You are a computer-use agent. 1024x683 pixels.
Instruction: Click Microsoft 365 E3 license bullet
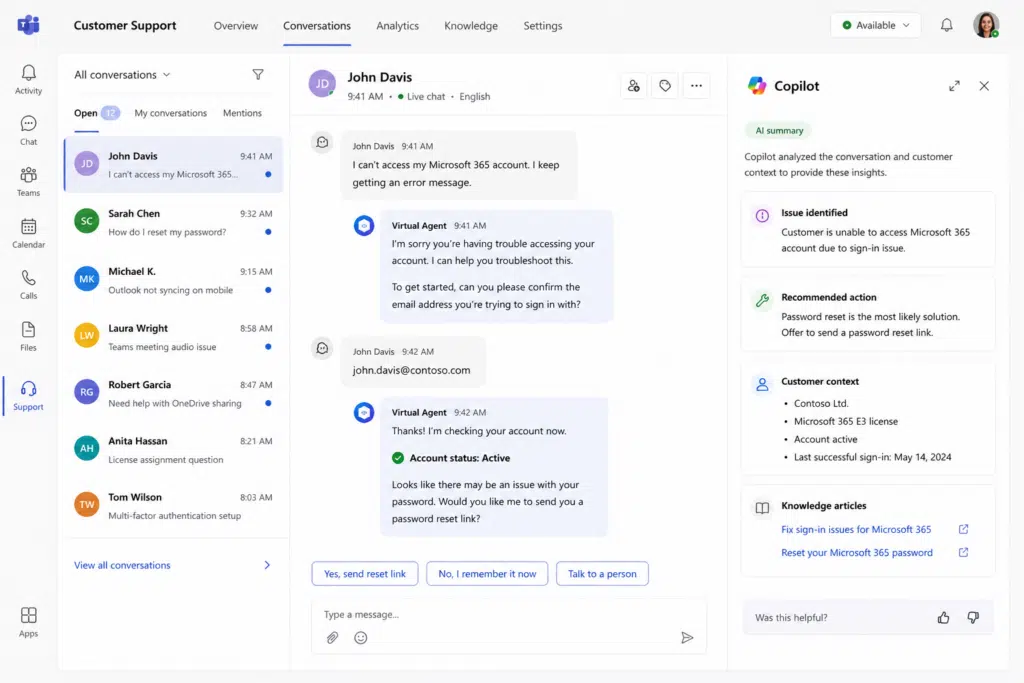click(x=846, y=421)
